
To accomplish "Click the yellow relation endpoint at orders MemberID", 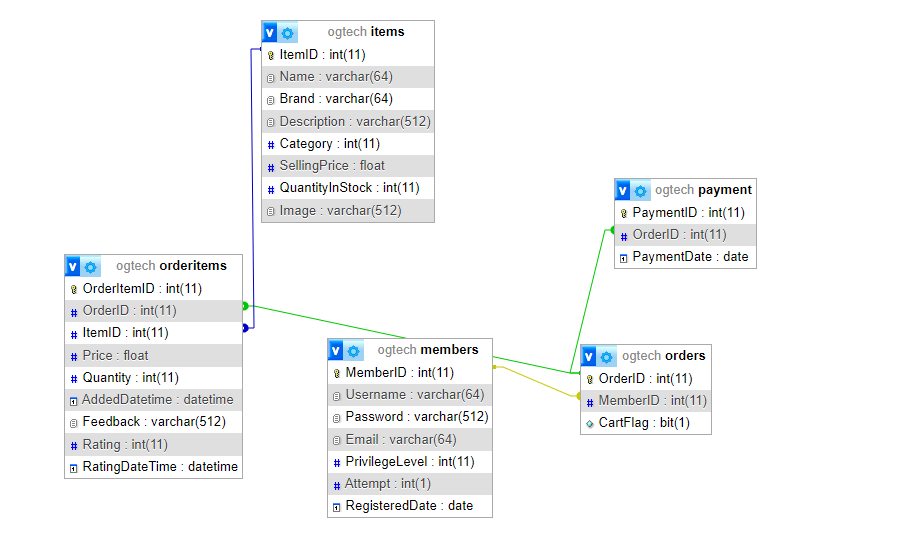I will tap(578, 396).
